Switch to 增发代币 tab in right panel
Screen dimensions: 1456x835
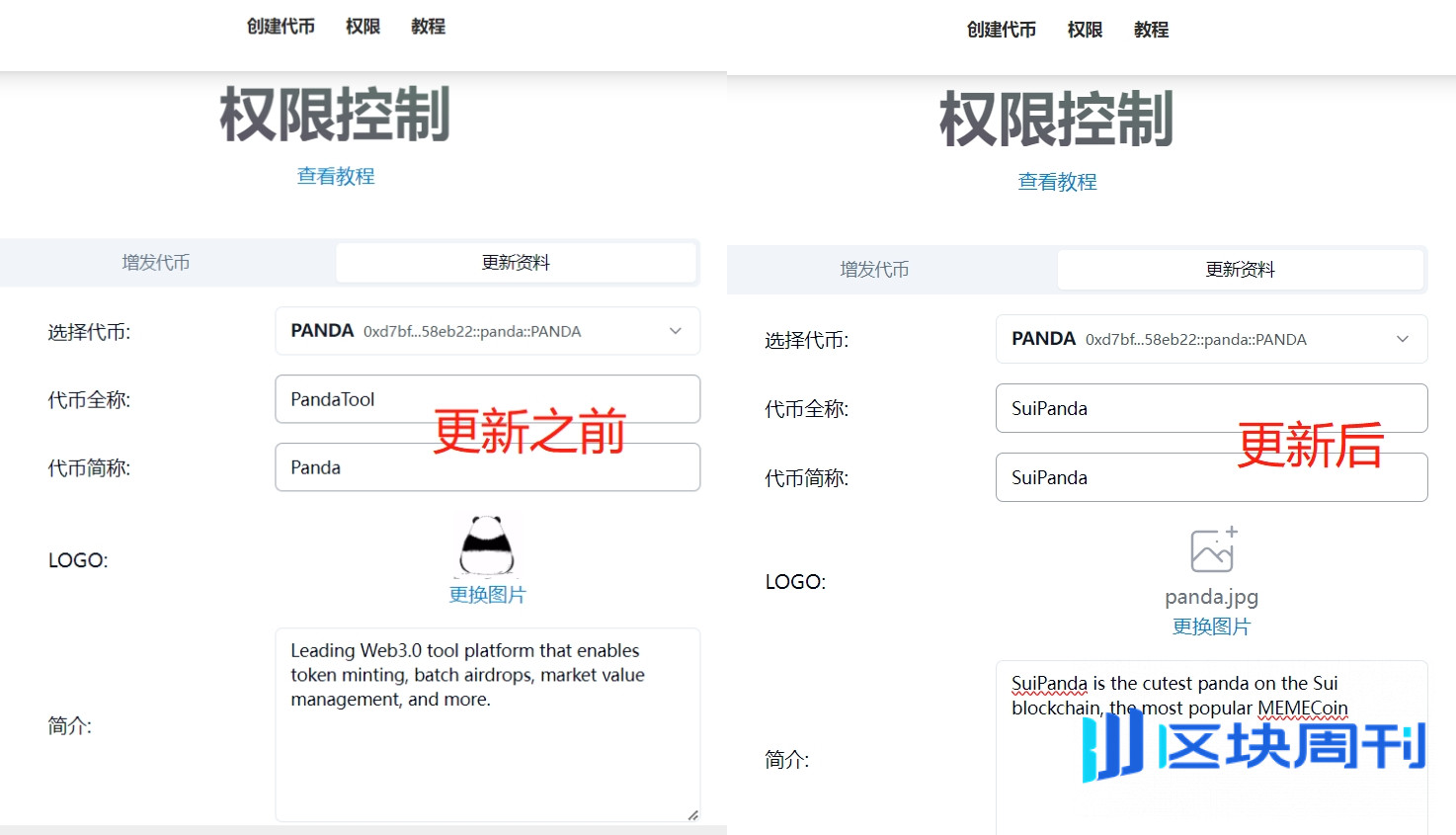[x=874, y=270]
